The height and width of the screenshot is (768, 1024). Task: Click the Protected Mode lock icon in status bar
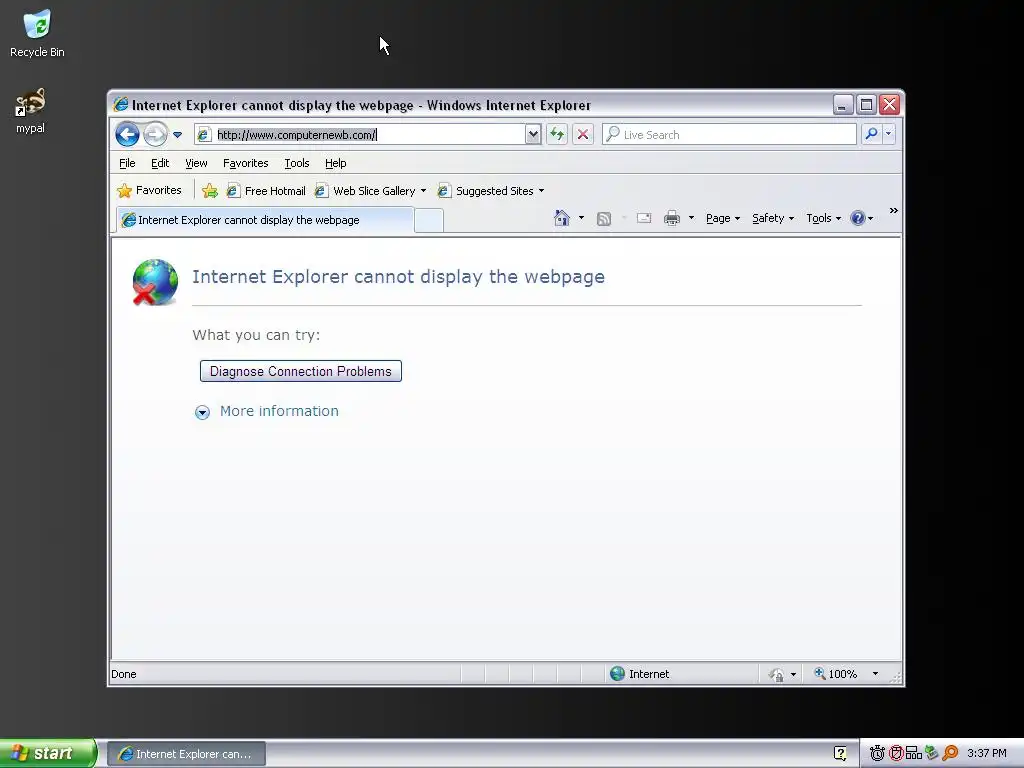(776, 675)
